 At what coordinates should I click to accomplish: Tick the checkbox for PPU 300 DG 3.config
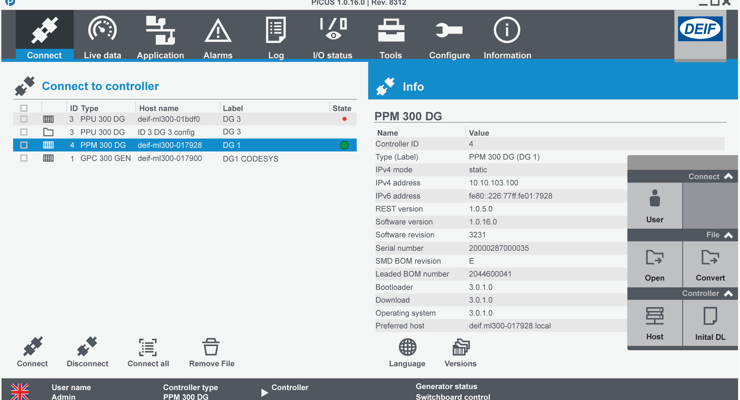point(24,132)
